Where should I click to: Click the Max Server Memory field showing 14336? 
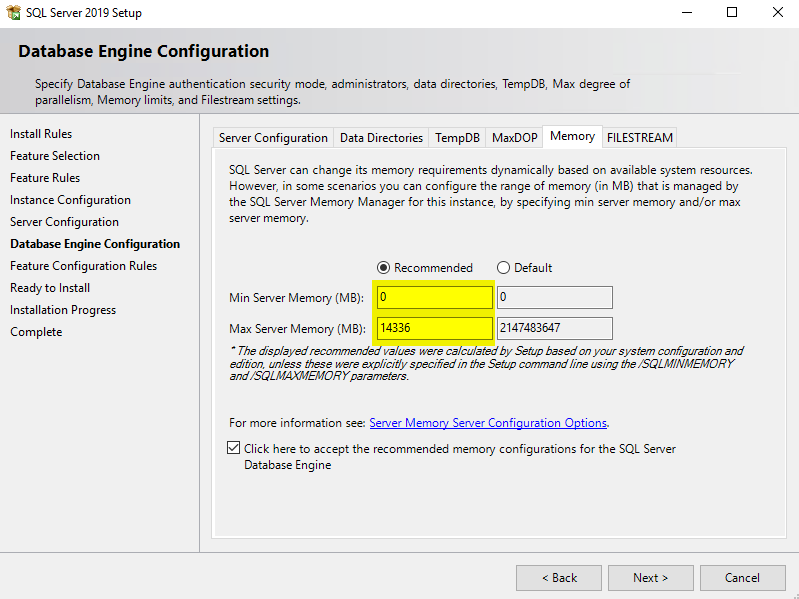[x=434, y=328]
